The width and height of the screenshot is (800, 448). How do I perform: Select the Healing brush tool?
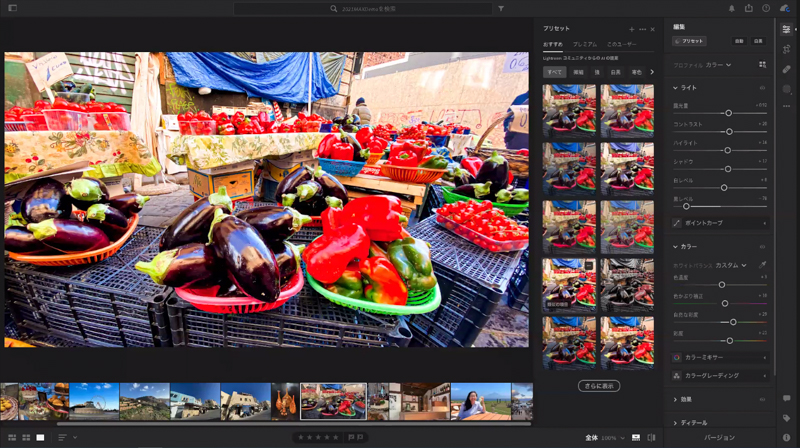pos(786,69)
